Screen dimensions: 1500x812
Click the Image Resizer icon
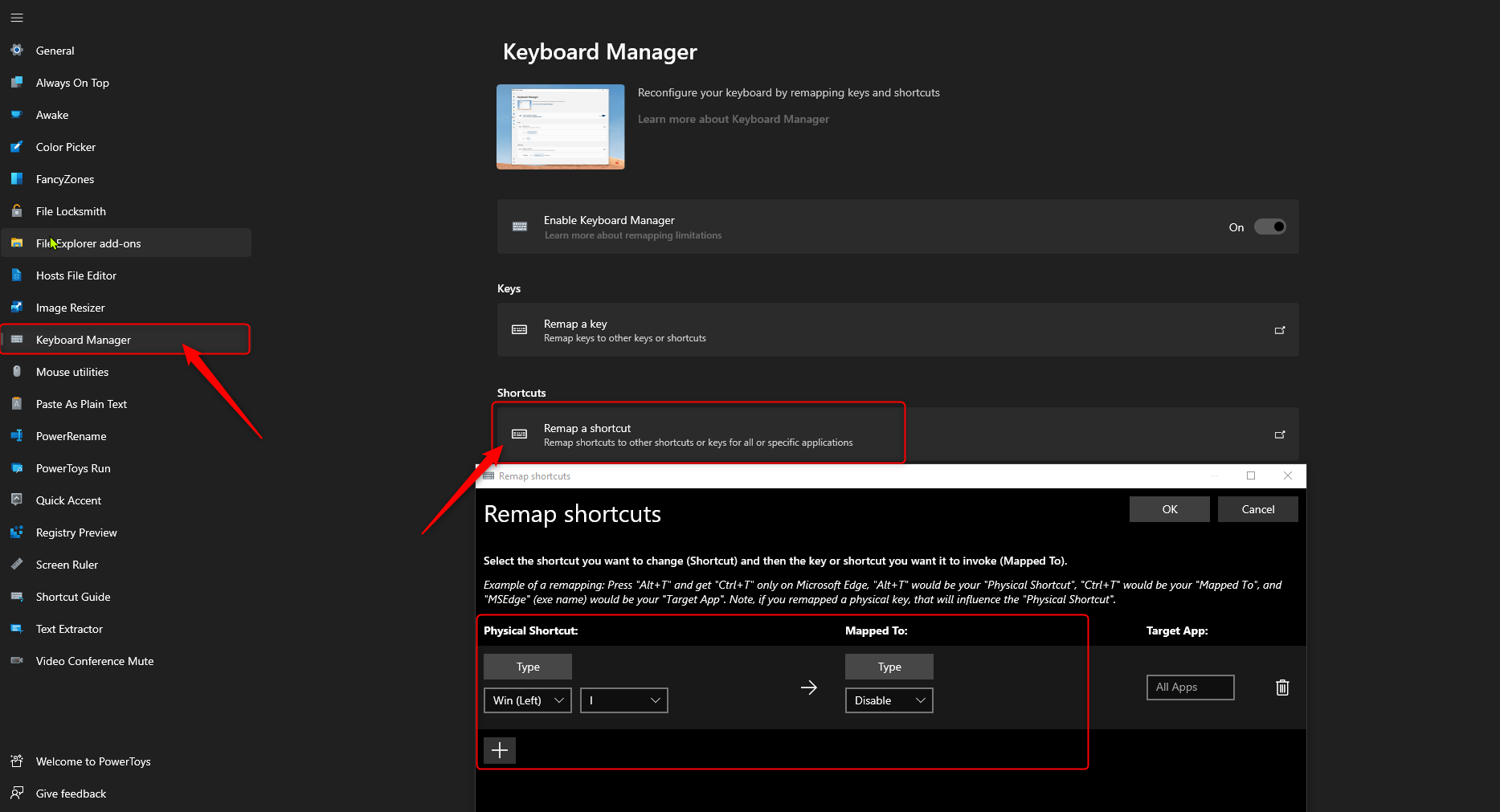tap(17, 307)
